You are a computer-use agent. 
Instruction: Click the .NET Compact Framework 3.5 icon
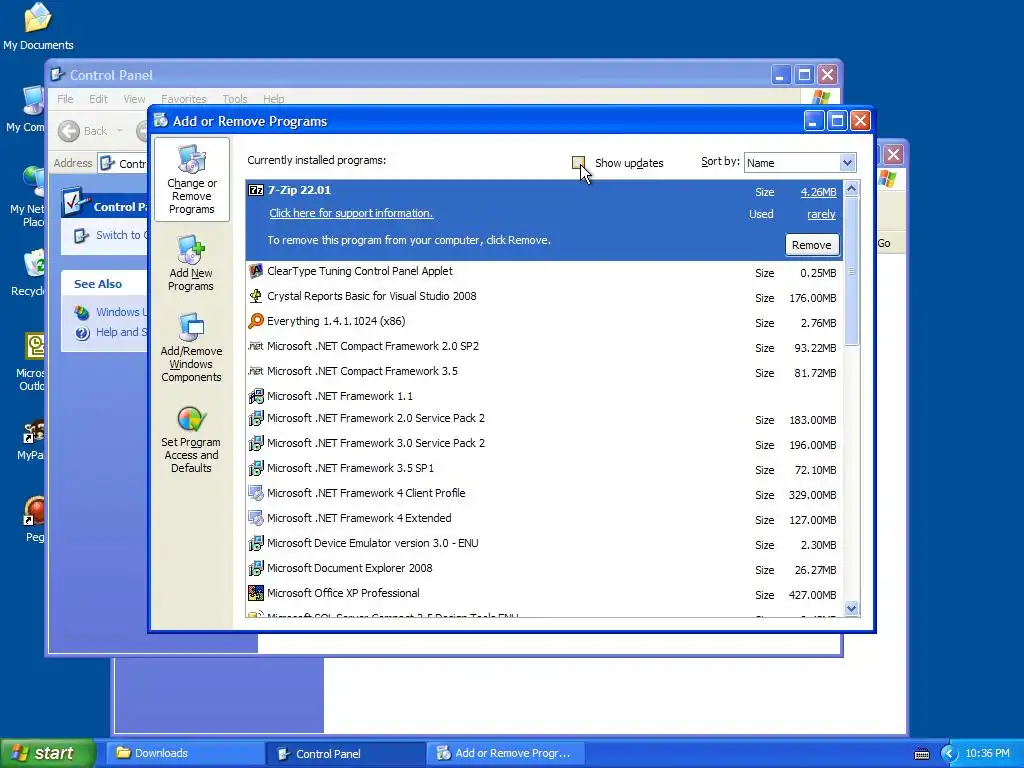point(256,371)
